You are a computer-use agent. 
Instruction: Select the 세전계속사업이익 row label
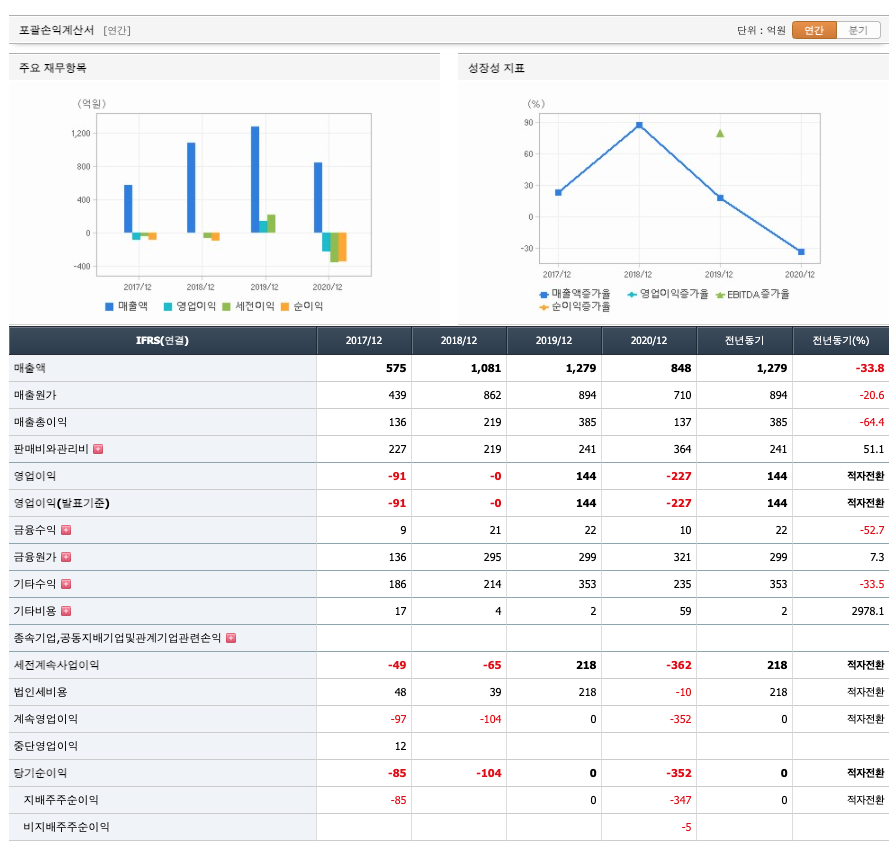pyautogui.click(x=57, y=665)
